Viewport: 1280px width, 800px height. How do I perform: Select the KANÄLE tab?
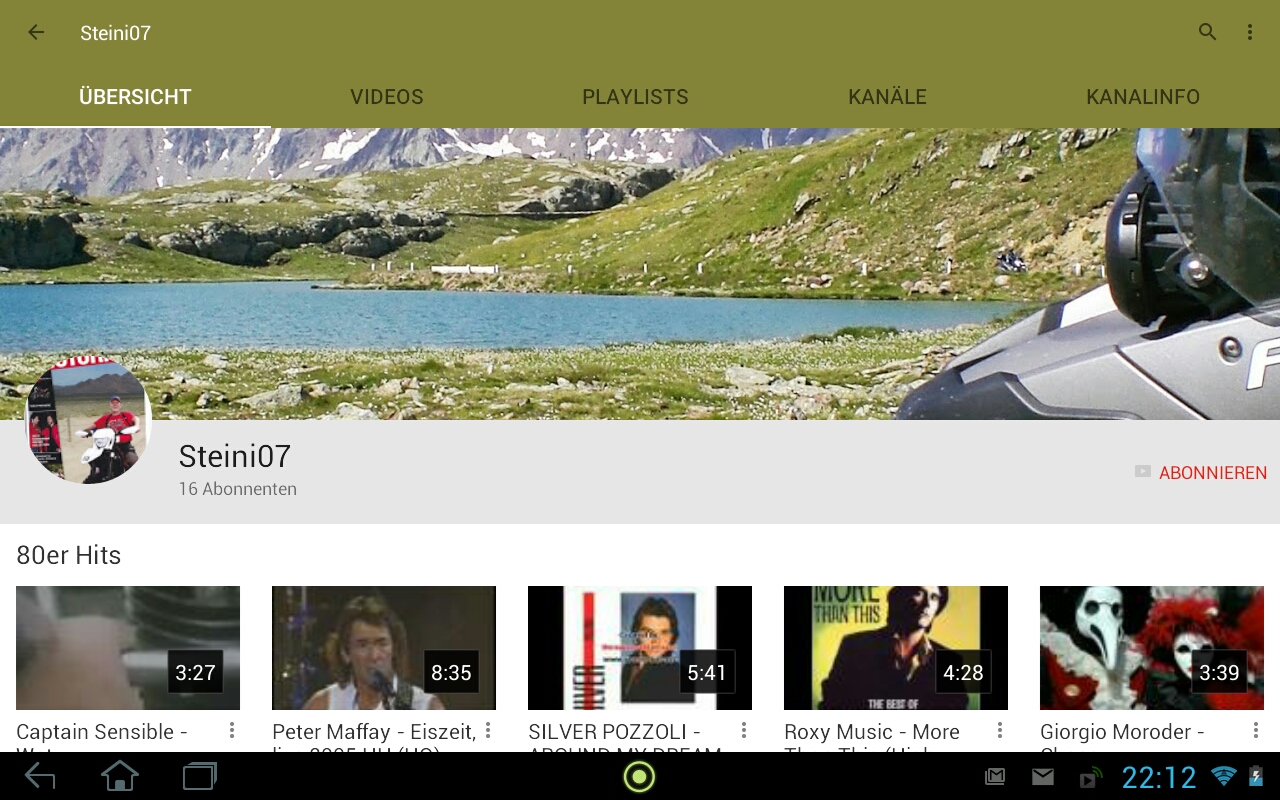887,97
